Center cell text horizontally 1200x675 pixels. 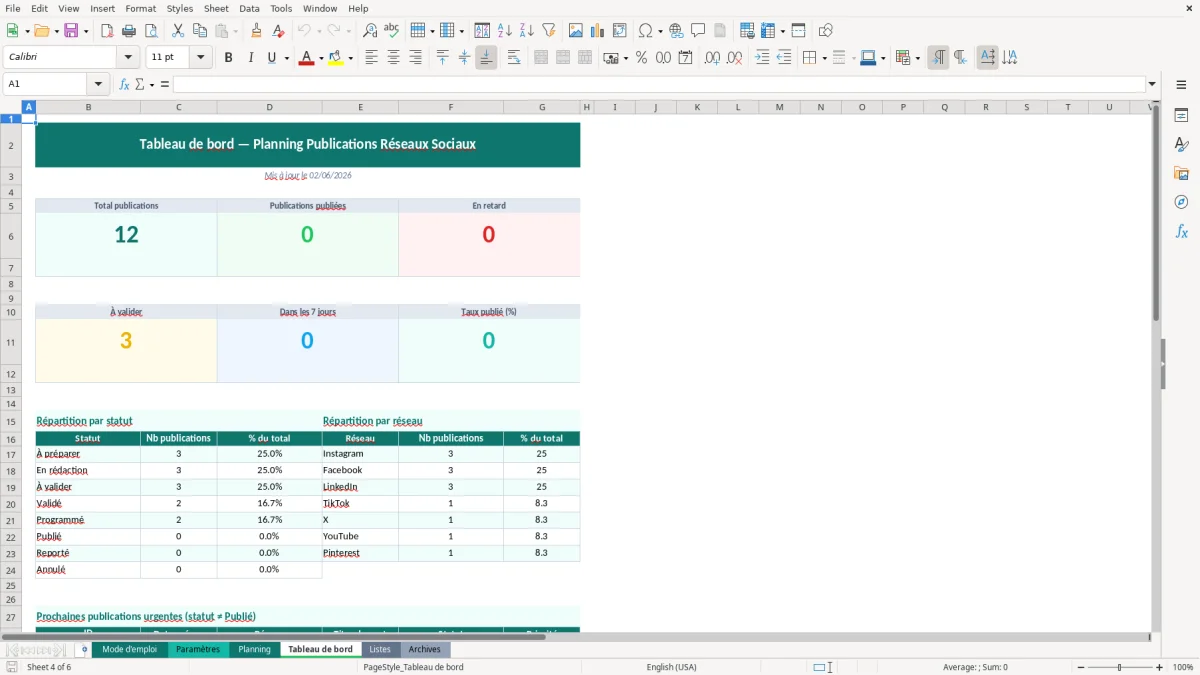393,58
